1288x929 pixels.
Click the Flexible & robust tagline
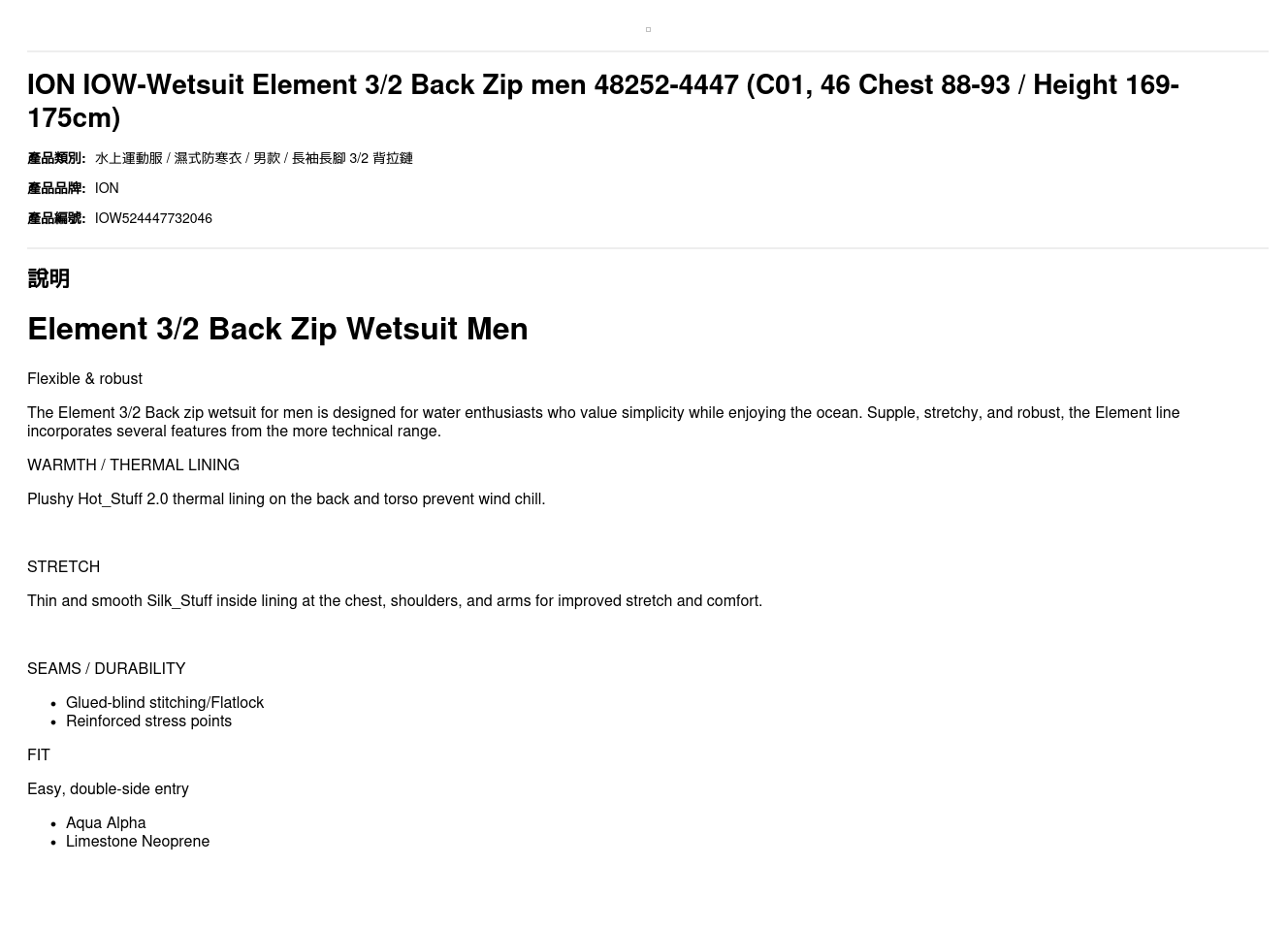point(84,379)
